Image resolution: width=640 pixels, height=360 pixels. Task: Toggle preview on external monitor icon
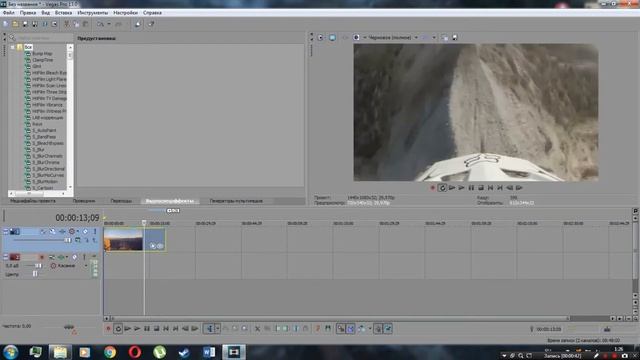click(x=332, y=38)
